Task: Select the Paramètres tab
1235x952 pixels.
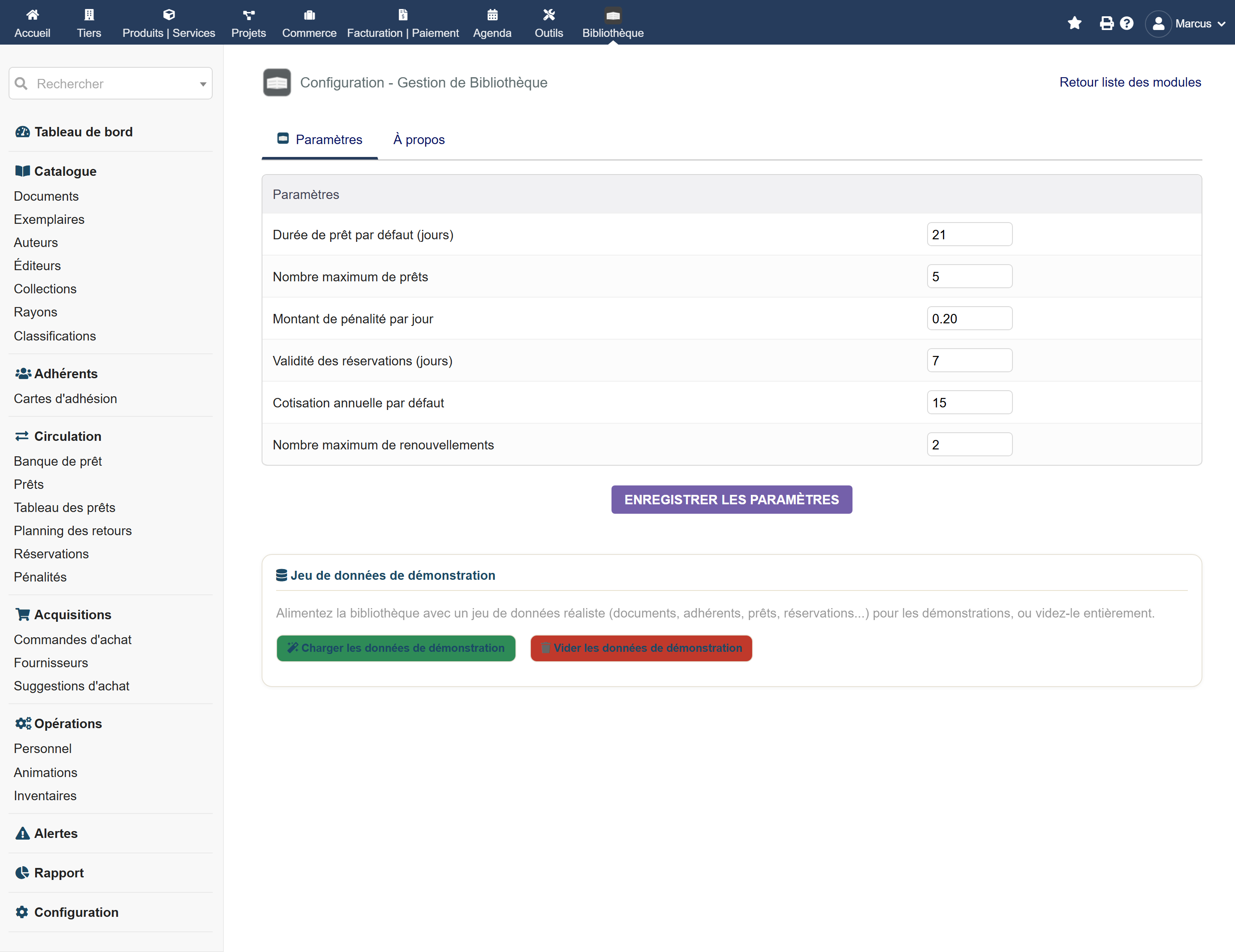Action: tap(319, 140)
